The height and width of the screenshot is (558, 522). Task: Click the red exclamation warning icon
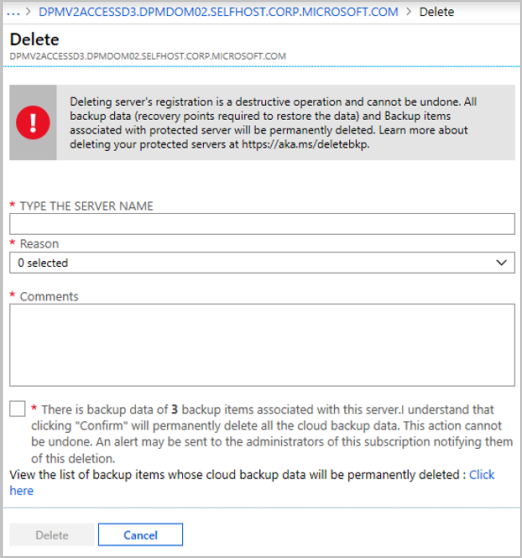[33, 122]
